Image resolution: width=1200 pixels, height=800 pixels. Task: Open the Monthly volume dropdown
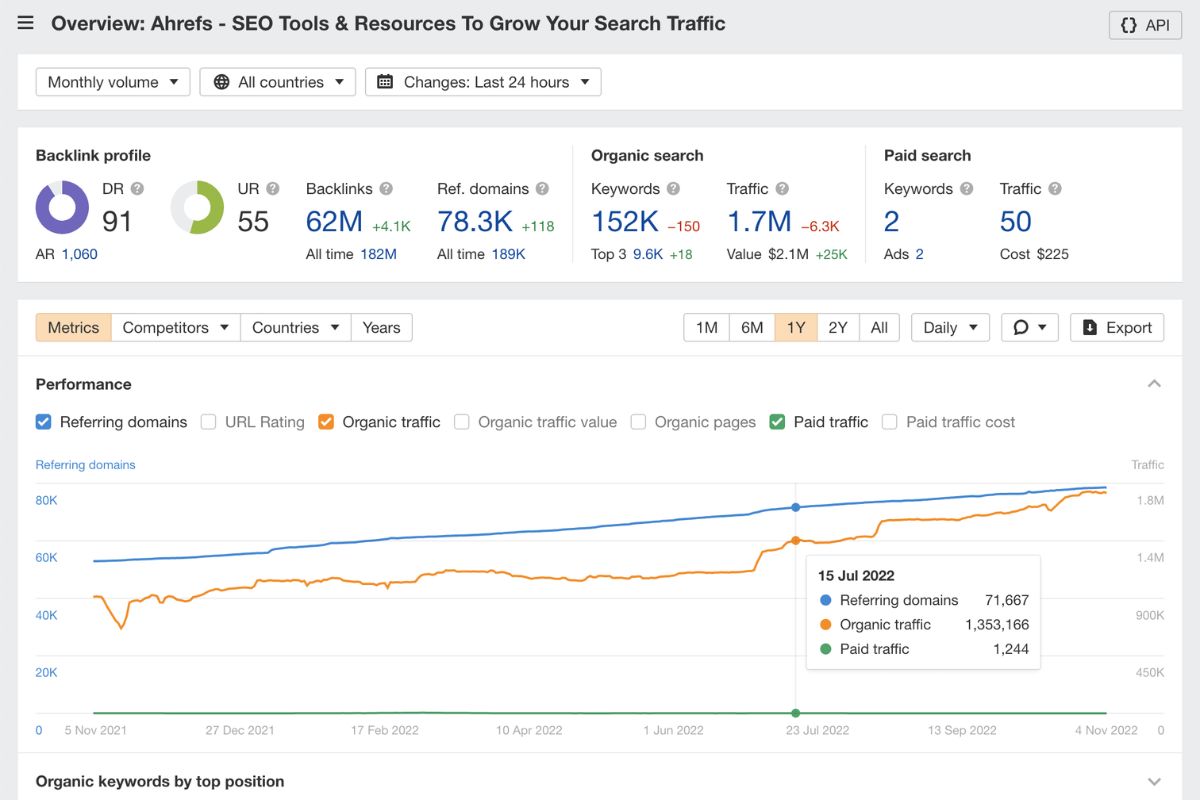pos(113,82)
